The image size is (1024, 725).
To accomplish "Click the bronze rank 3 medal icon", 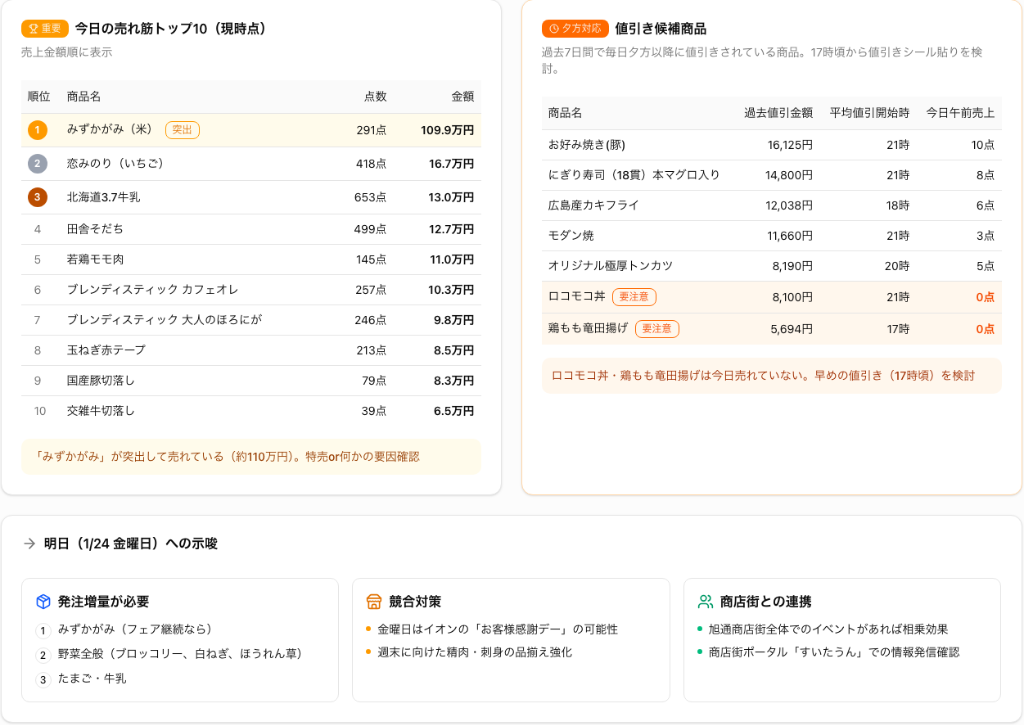I will (x=37, y=196).
